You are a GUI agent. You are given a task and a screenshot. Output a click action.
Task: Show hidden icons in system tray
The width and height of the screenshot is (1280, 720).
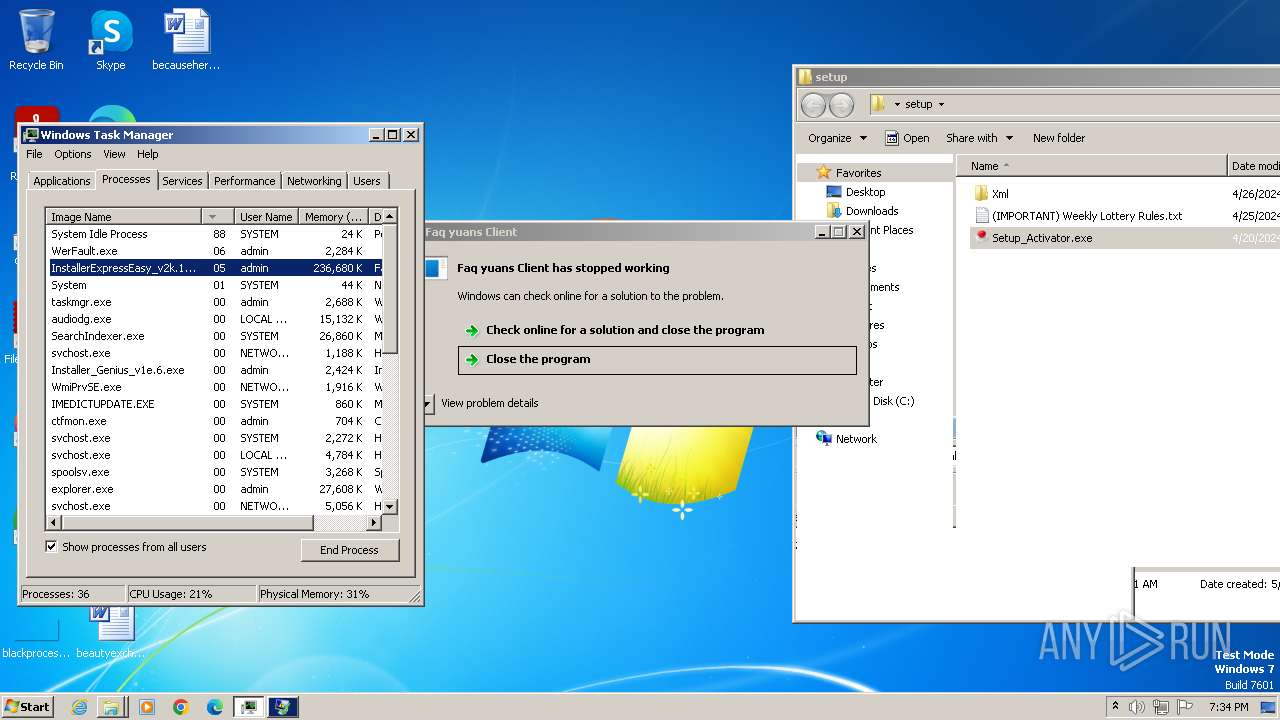[x=1115, y=707]
